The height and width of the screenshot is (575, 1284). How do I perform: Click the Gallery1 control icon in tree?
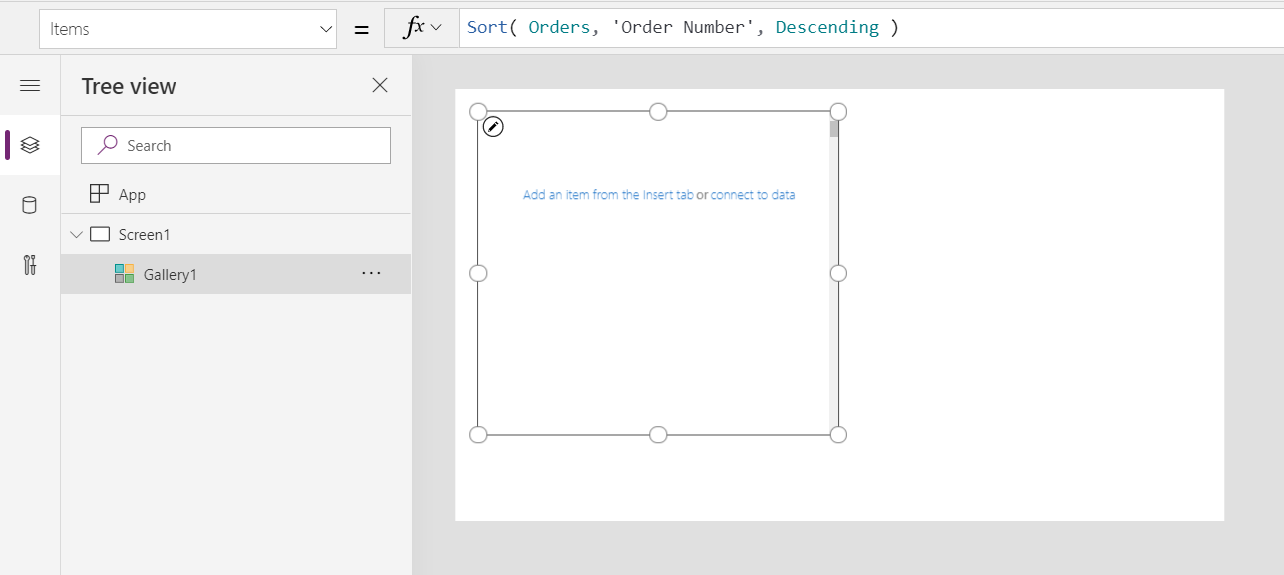pos(124,274)
